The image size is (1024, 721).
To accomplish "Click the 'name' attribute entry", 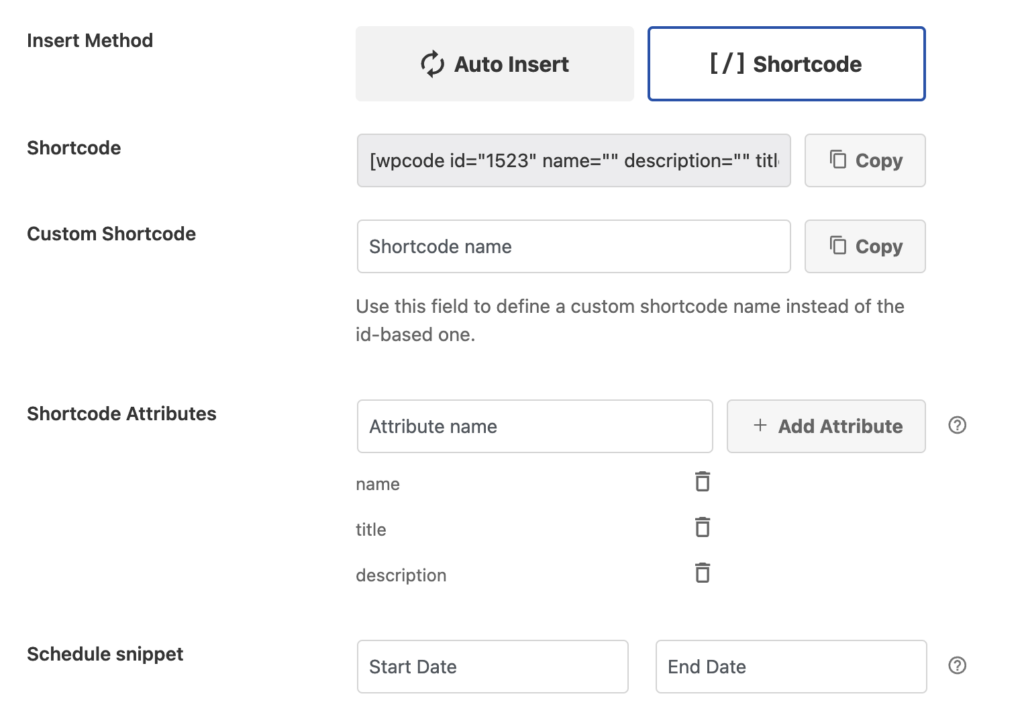I will [x=378, y=484].
